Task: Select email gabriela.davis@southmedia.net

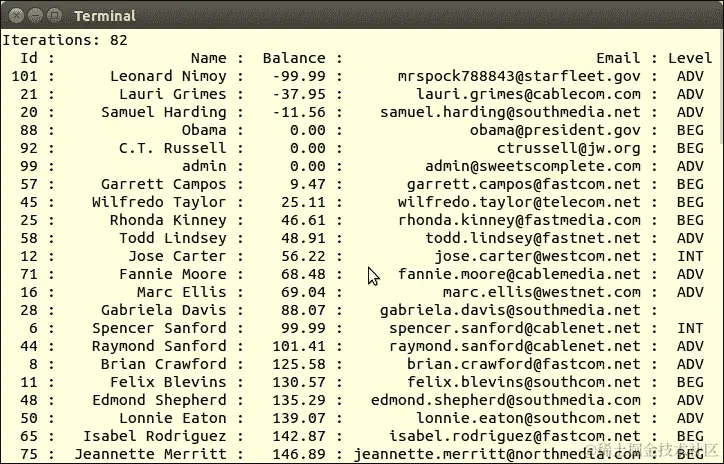Action: [510, 310]
